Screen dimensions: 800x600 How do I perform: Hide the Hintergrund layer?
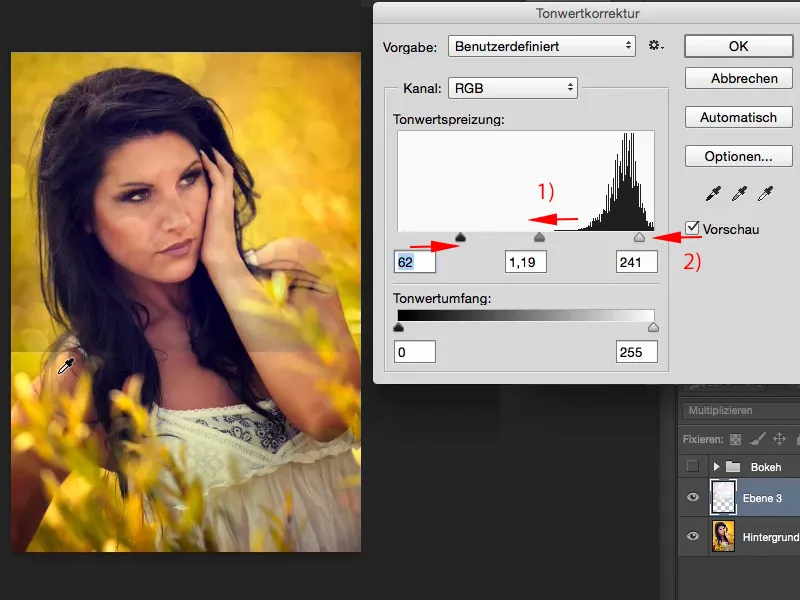(x=693, y=536)
